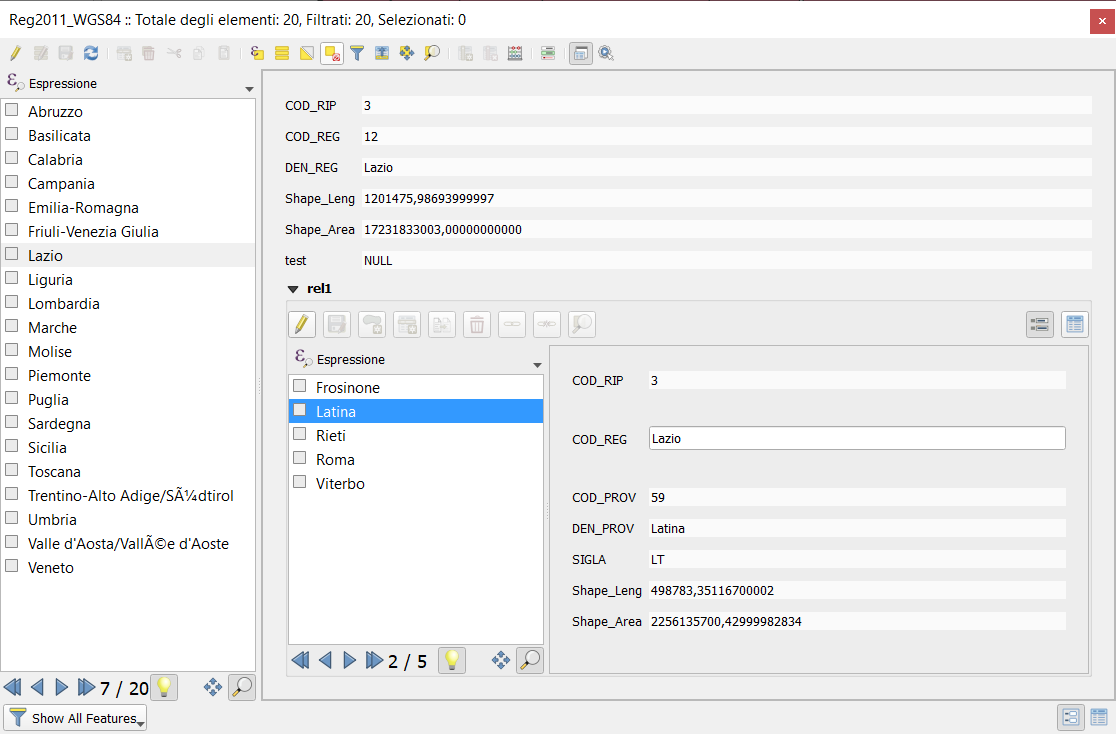
Task: Check the Abruzzo checkbox
Action: click(x=11, y=110)
